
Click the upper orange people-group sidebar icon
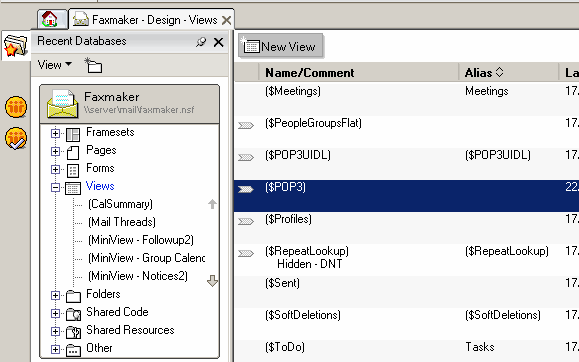tap(16, 107)
